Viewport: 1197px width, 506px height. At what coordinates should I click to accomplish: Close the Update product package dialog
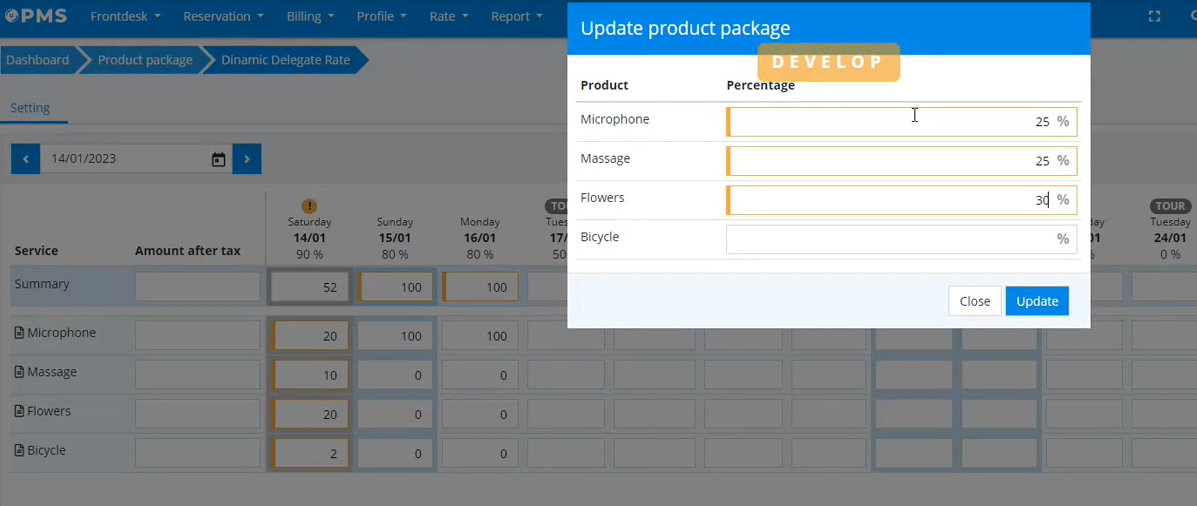pos(974,301)
